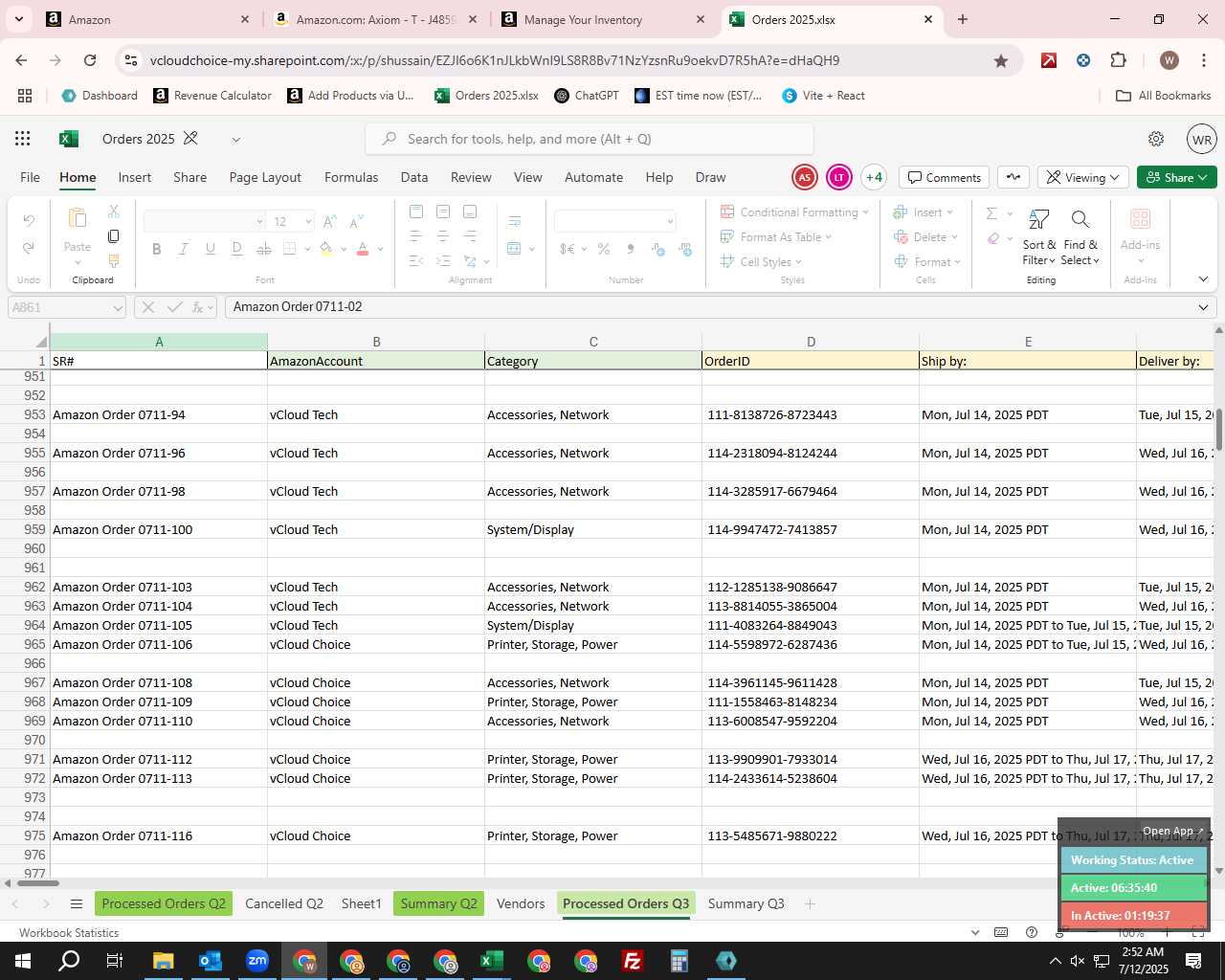The height and width of the screenshot is (980, 1225).
Task: Click the catch-up activity icon beside Comments
Action: click(1013, 177)
